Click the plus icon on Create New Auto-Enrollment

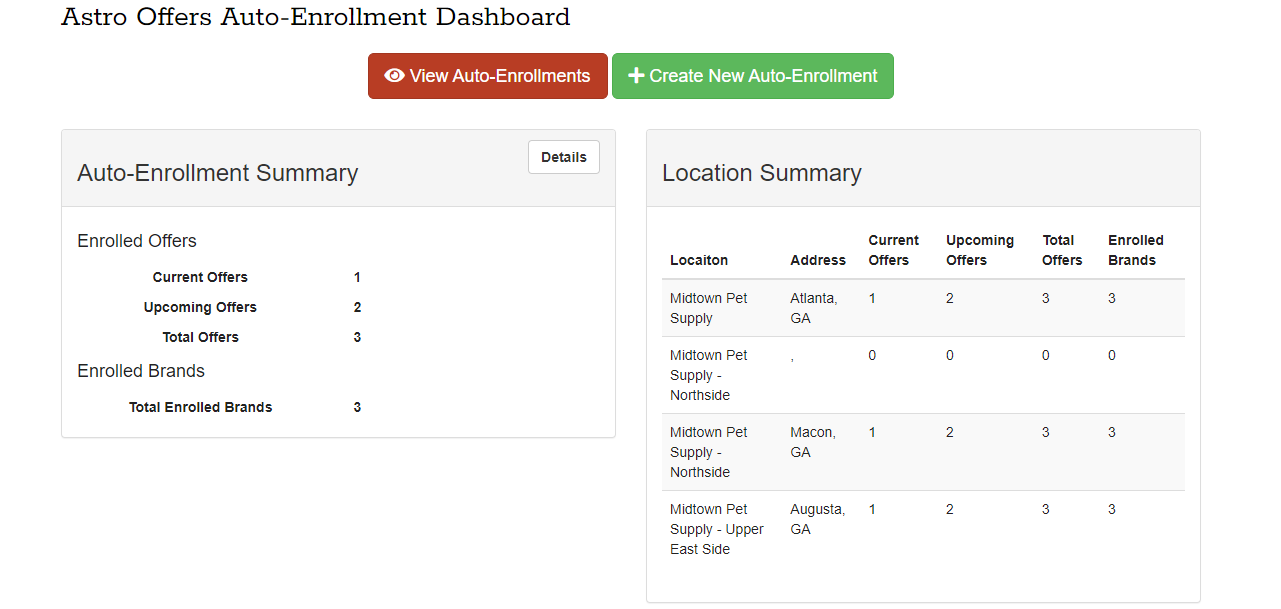636,76
